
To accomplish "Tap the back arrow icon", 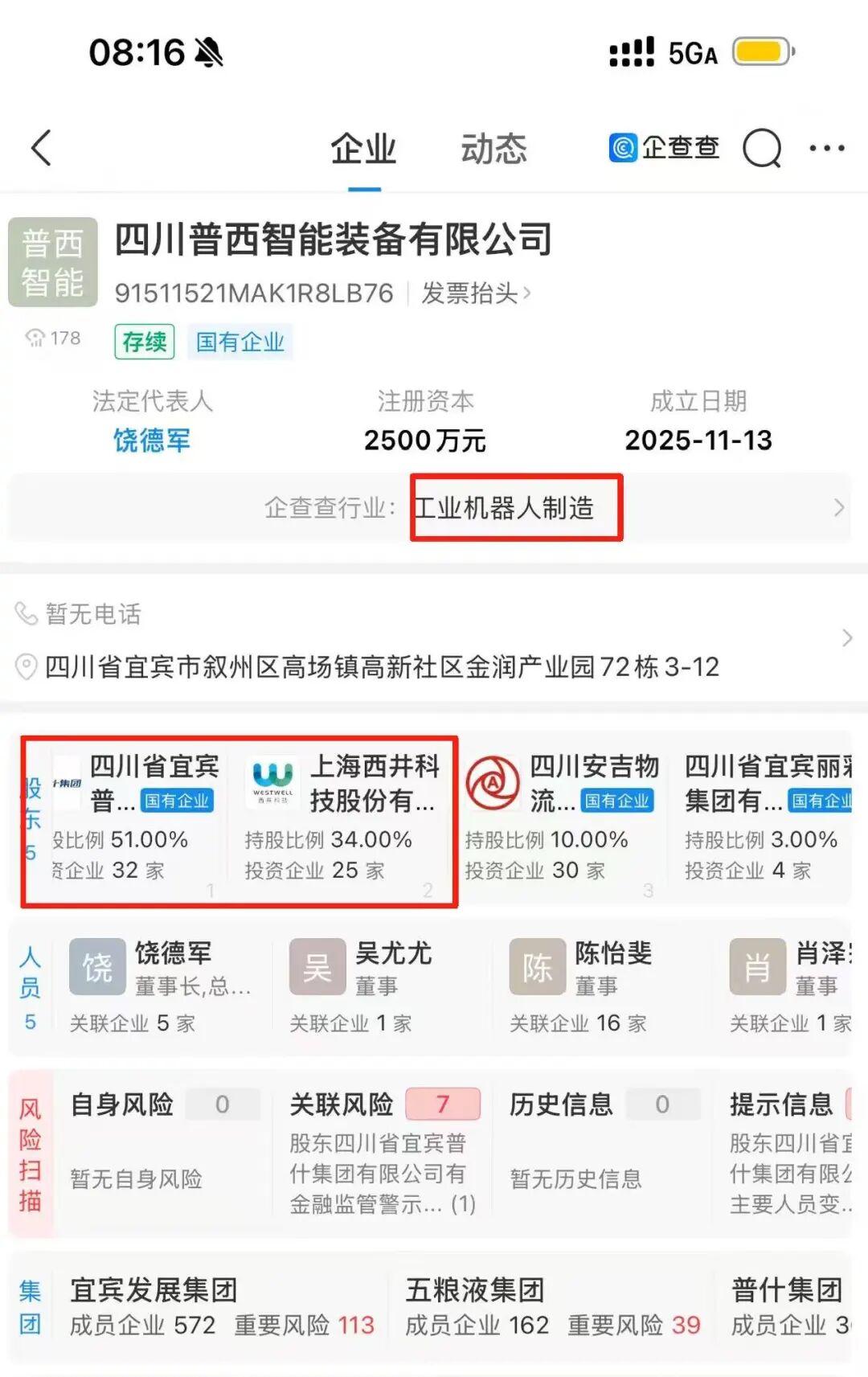I will [x=41, y=148].
